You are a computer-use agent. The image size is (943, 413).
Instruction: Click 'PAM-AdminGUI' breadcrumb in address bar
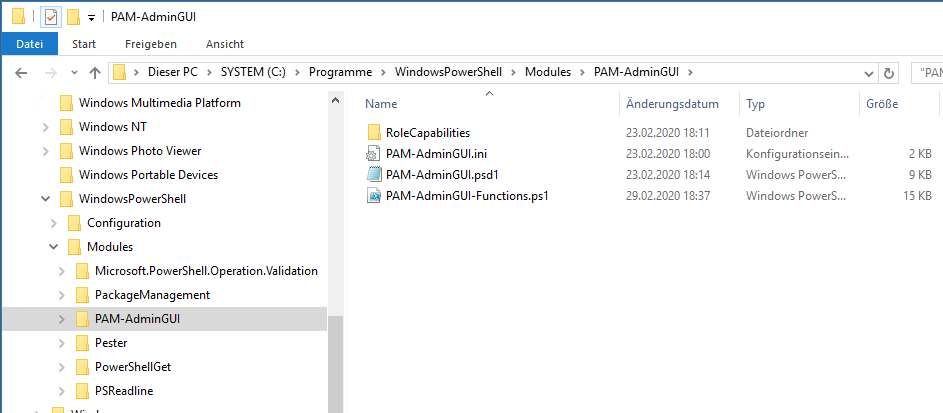(x=636, y=73)
